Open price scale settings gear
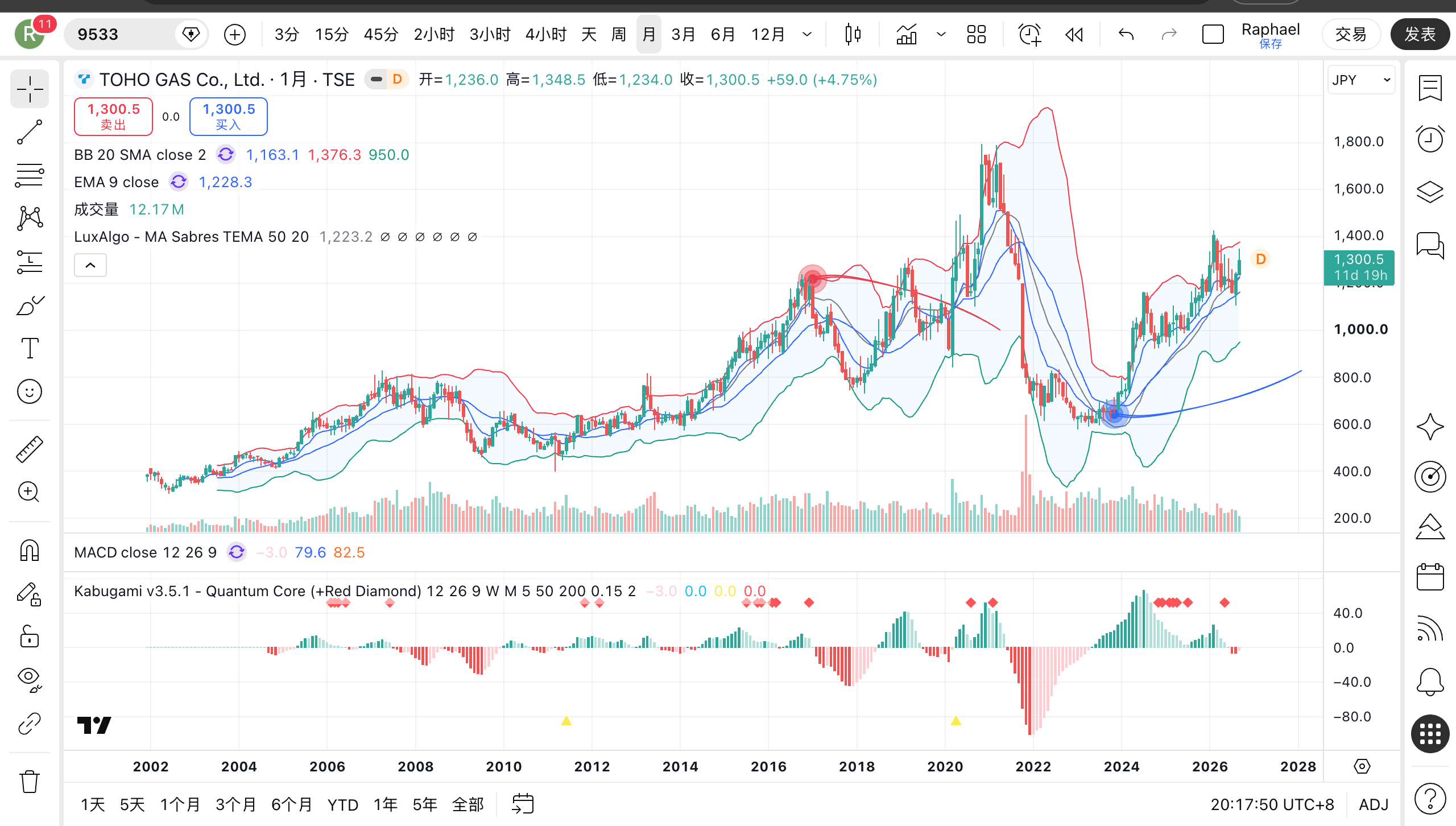 click(x=1362, y=767)
